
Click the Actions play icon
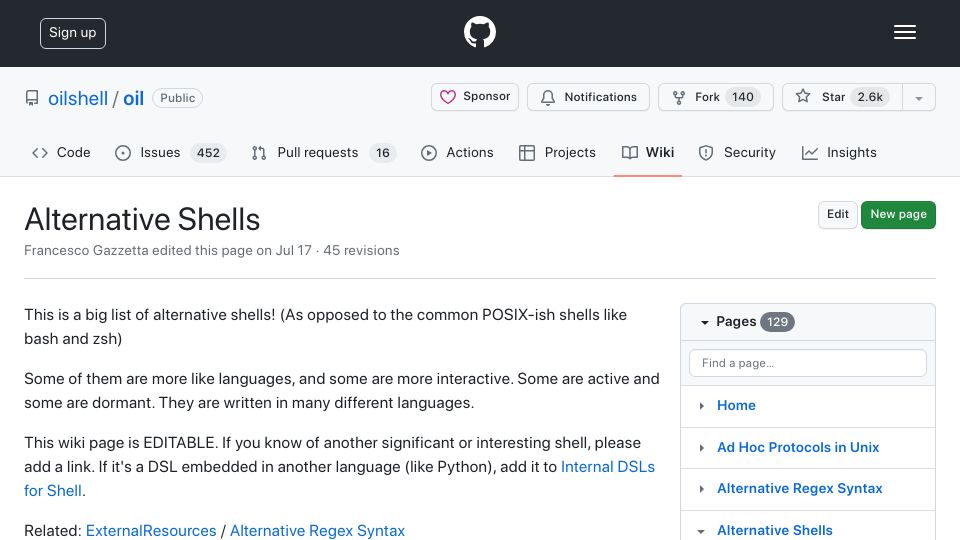429,152
